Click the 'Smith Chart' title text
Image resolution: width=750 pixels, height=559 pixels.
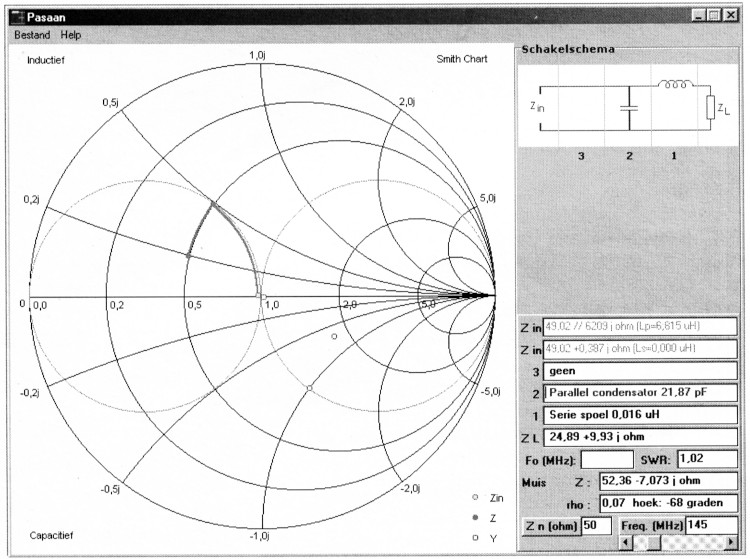462,59
